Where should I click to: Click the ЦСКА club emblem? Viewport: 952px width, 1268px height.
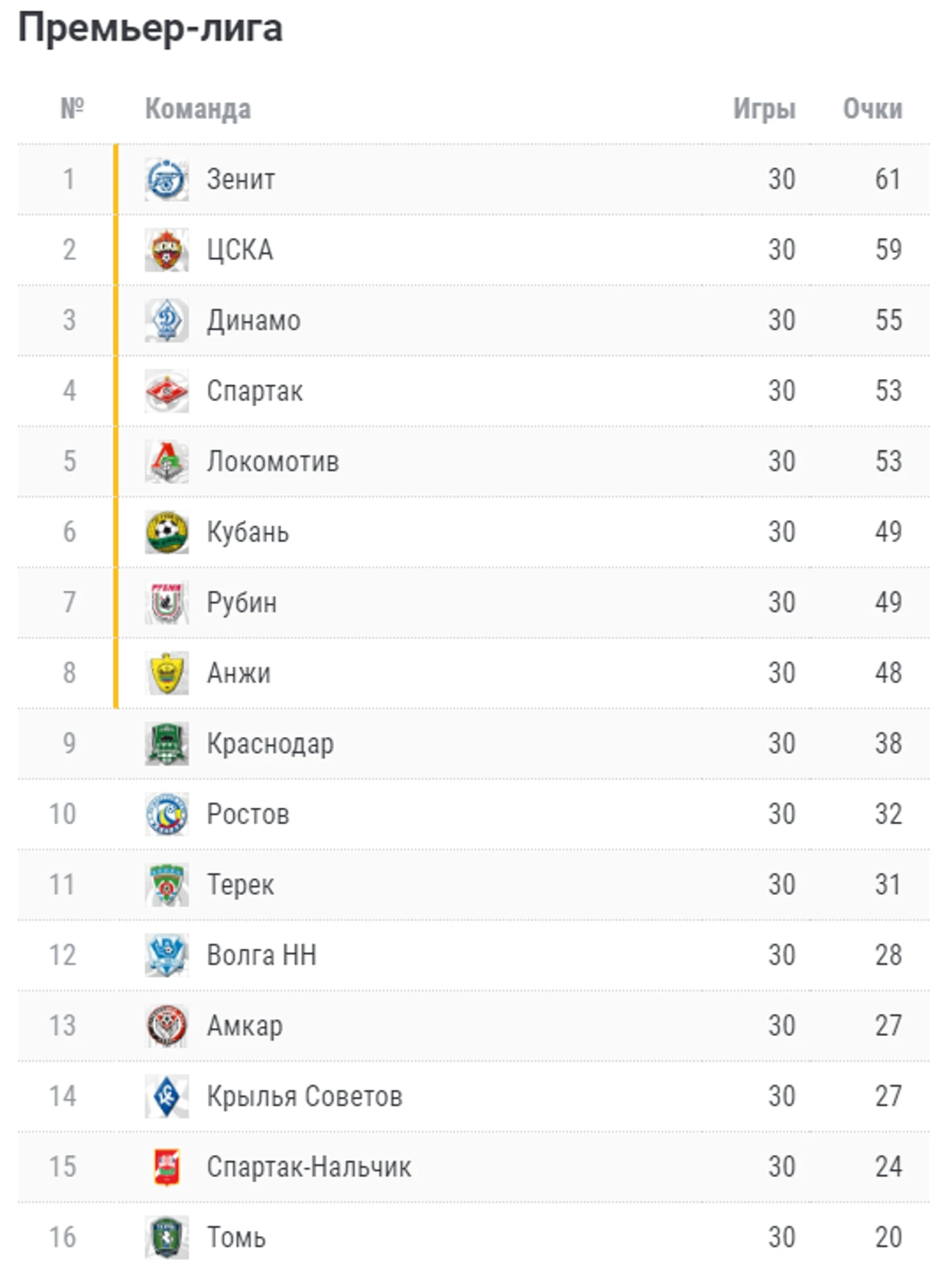point(166,250)
